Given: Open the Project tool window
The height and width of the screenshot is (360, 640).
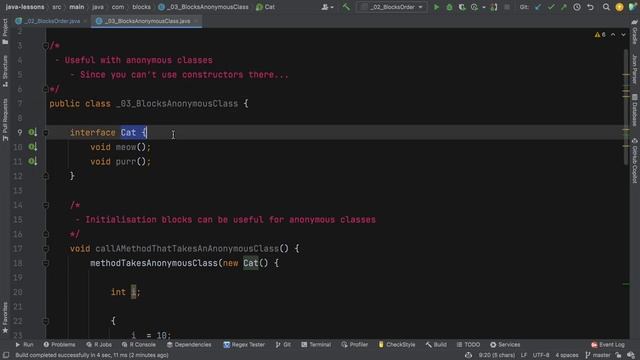Looking at the screenshot, I should (x=5, y=31).
